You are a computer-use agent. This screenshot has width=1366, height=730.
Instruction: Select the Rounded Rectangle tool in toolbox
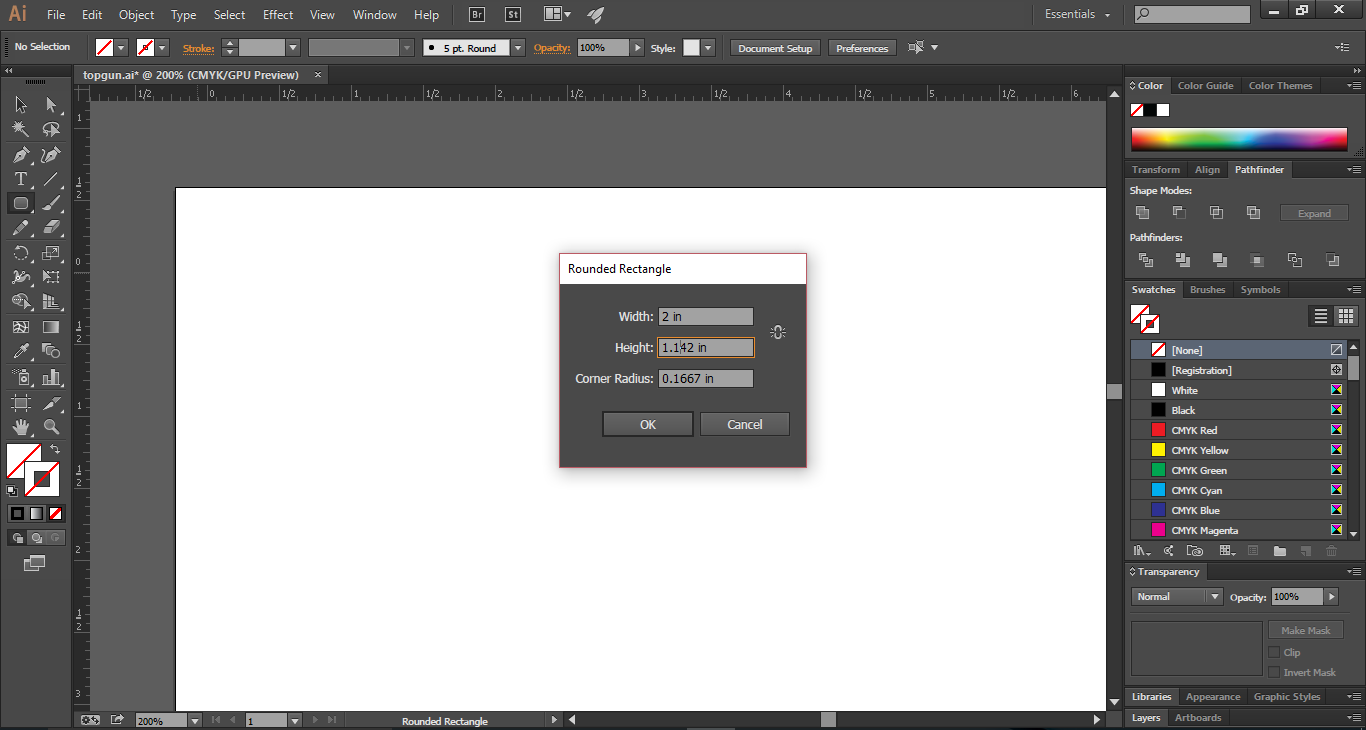click(x=21, y=203)
